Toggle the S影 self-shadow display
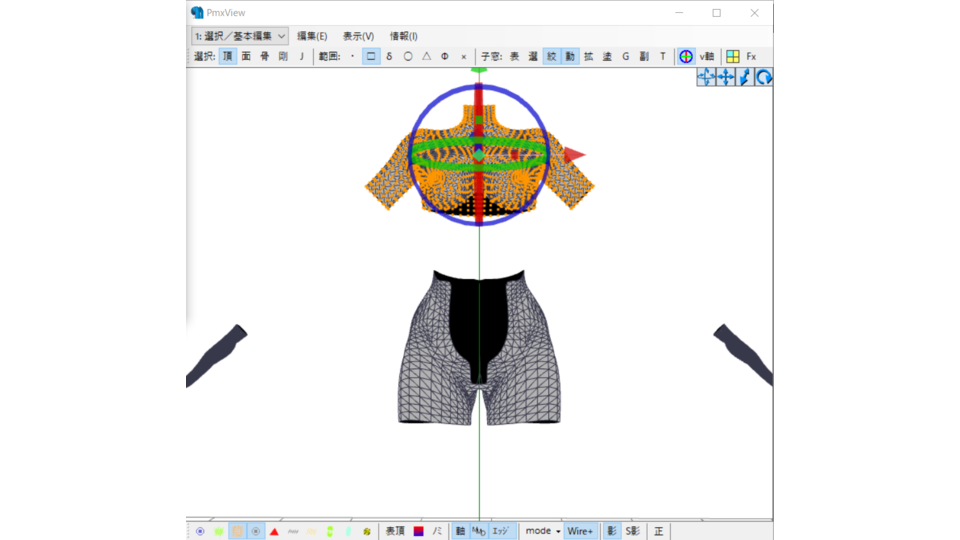960x540 pixels. 632,531
